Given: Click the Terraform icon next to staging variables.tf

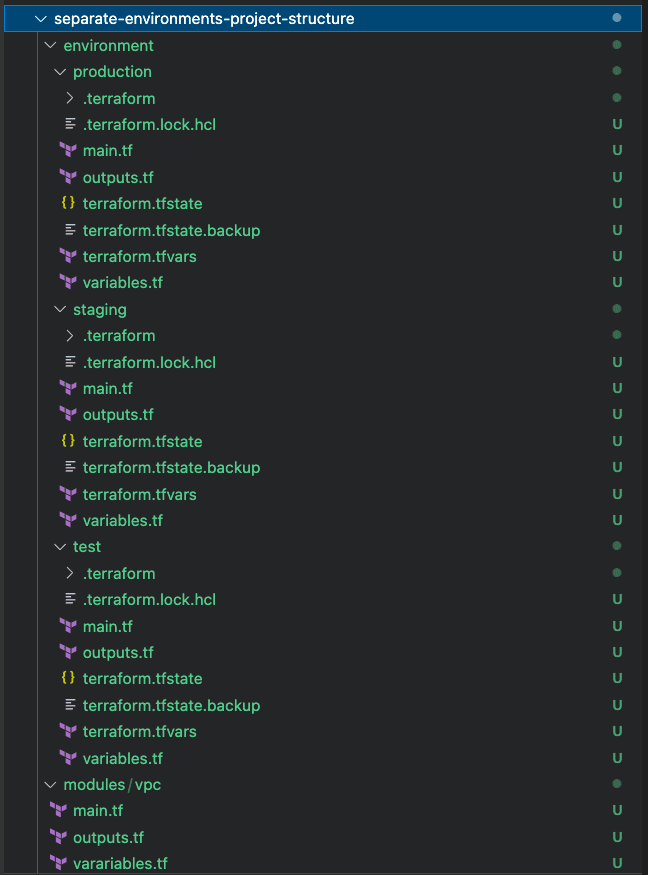Looking at the screenshot, I should [68, 520].
